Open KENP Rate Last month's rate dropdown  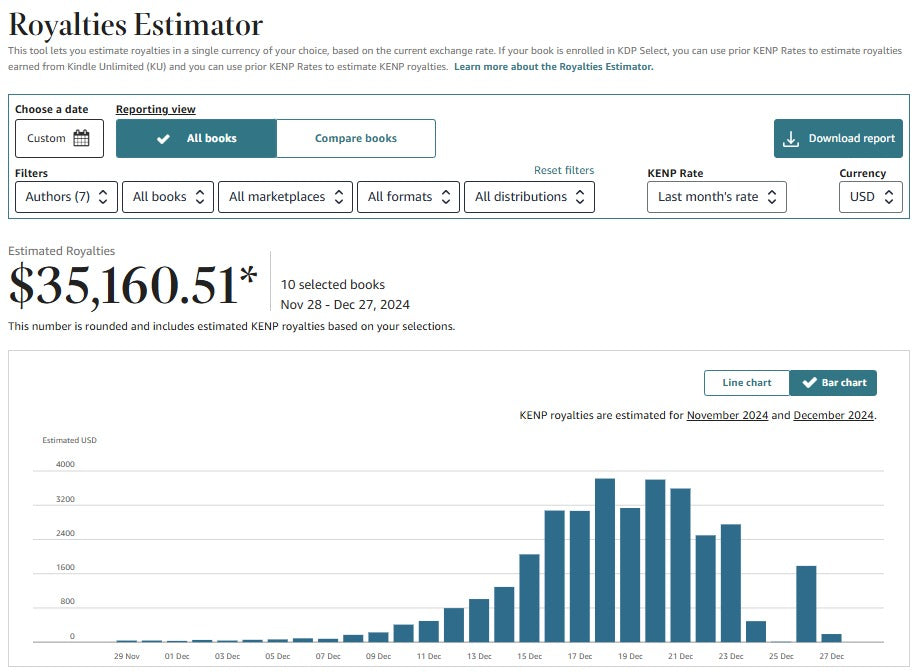[x=716, y=197]
